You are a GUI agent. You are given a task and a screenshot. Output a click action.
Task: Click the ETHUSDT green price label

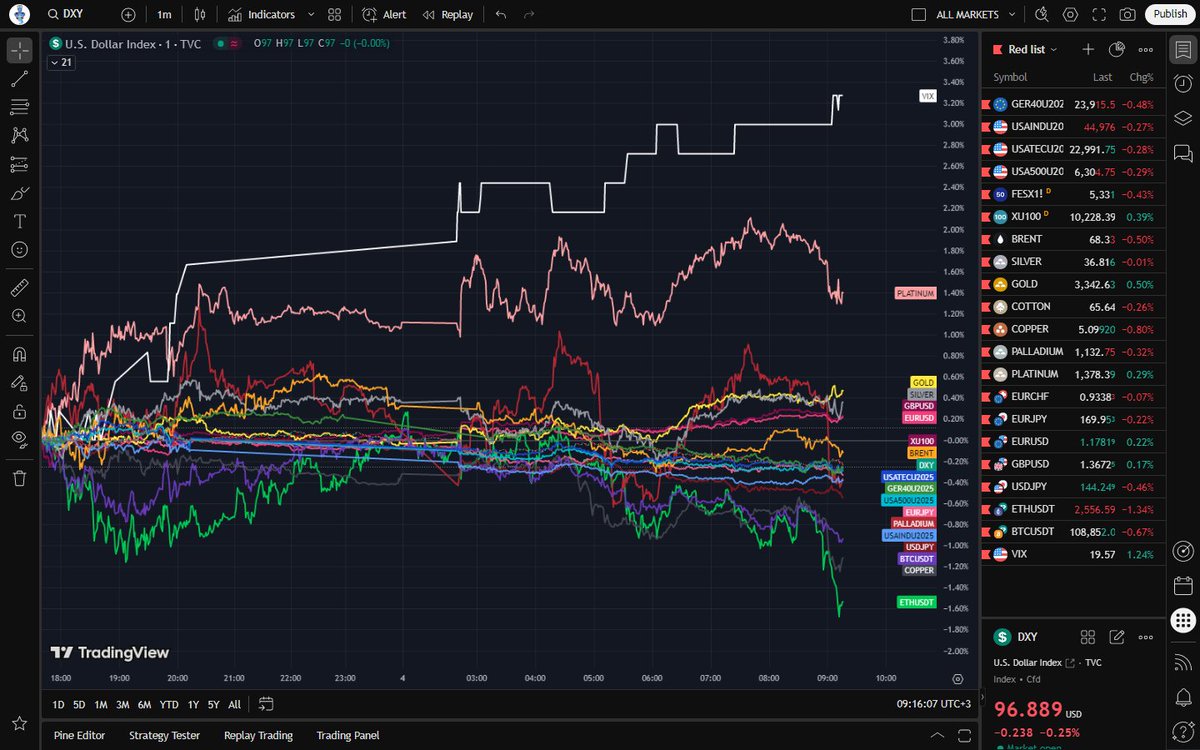pos(916,602)
